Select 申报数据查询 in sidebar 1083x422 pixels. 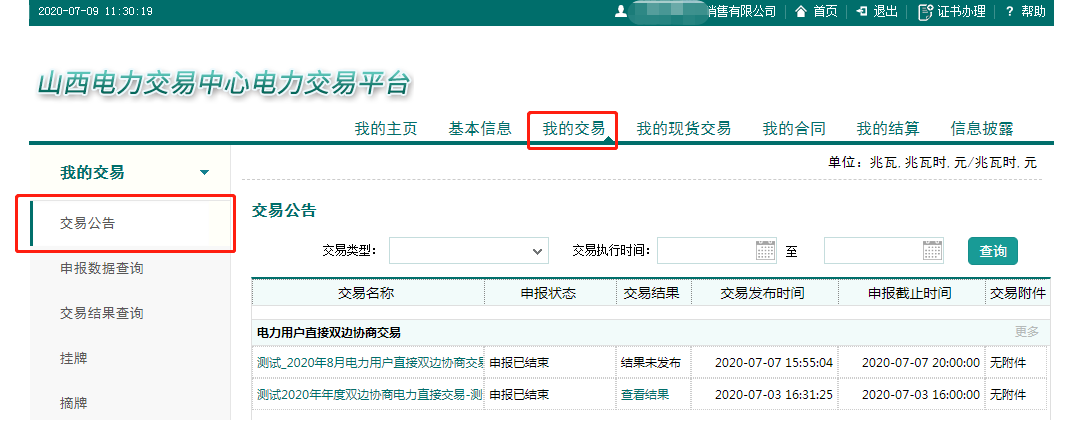pyautogui.click(x=101, y=268)
